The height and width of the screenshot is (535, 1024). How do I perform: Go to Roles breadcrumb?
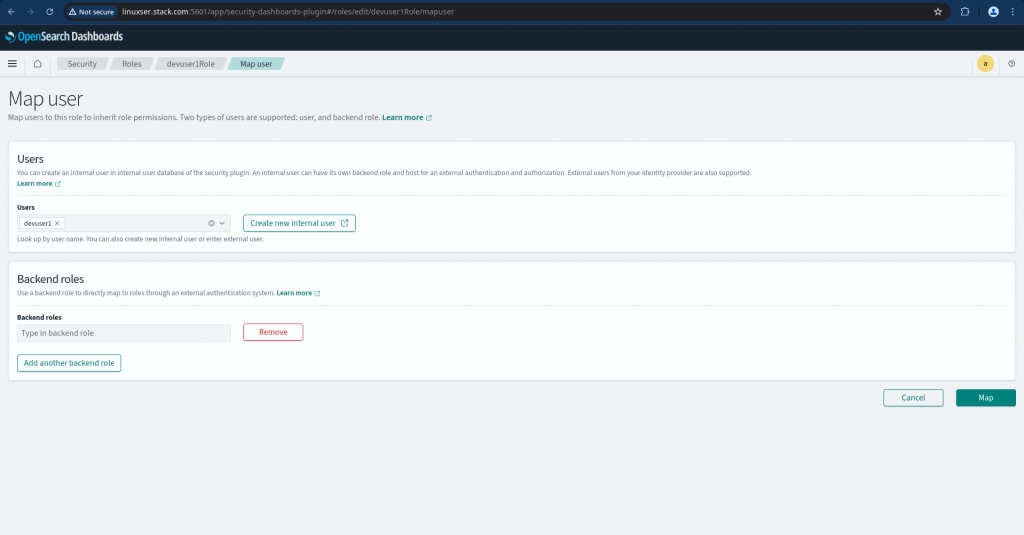(x=132, y=64)
